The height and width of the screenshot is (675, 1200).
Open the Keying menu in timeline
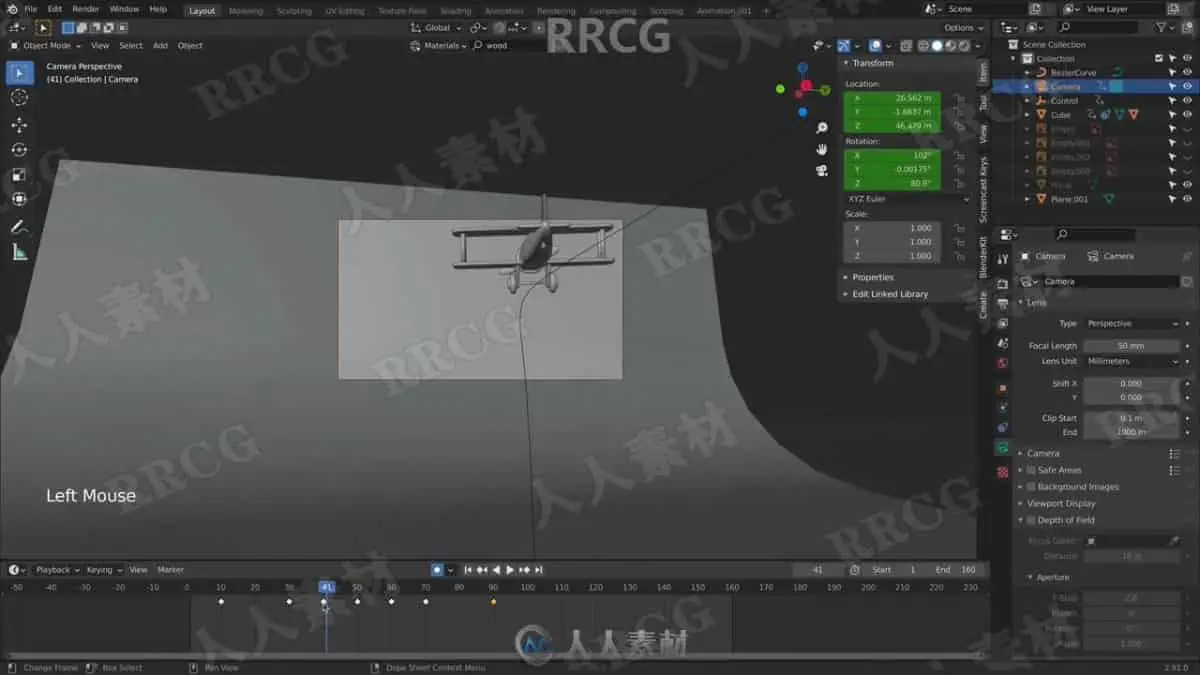point(102,570)
